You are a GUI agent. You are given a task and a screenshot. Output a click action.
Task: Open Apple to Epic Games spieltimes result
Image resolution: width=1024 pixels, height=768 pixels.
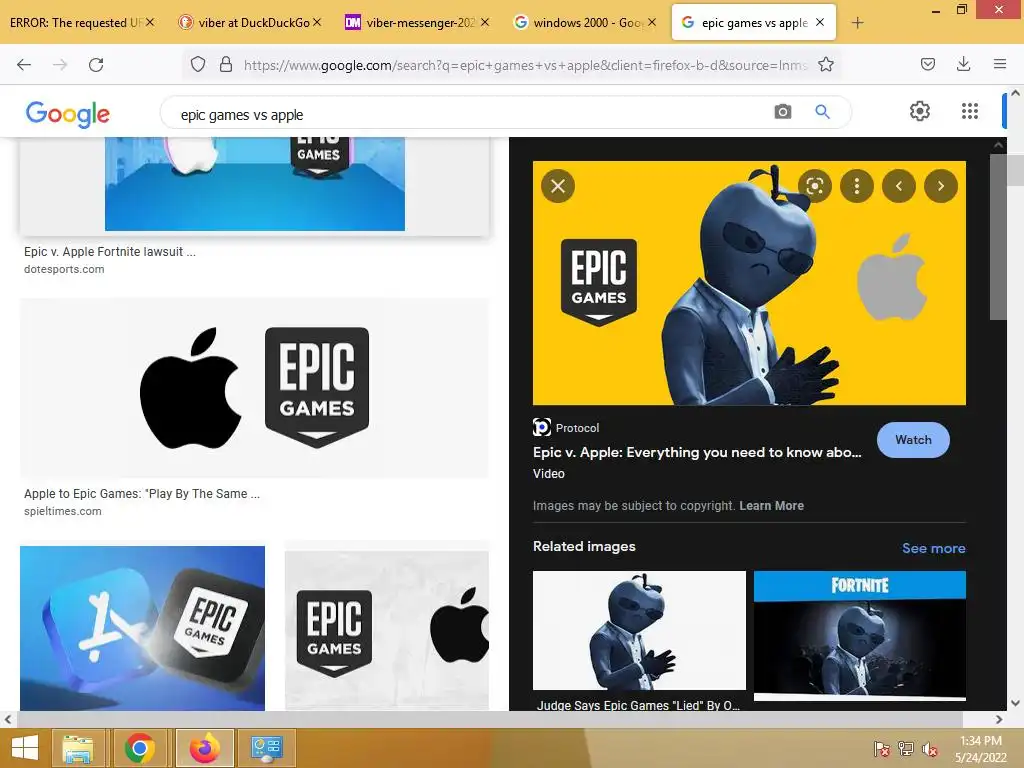tap(142, 494)
